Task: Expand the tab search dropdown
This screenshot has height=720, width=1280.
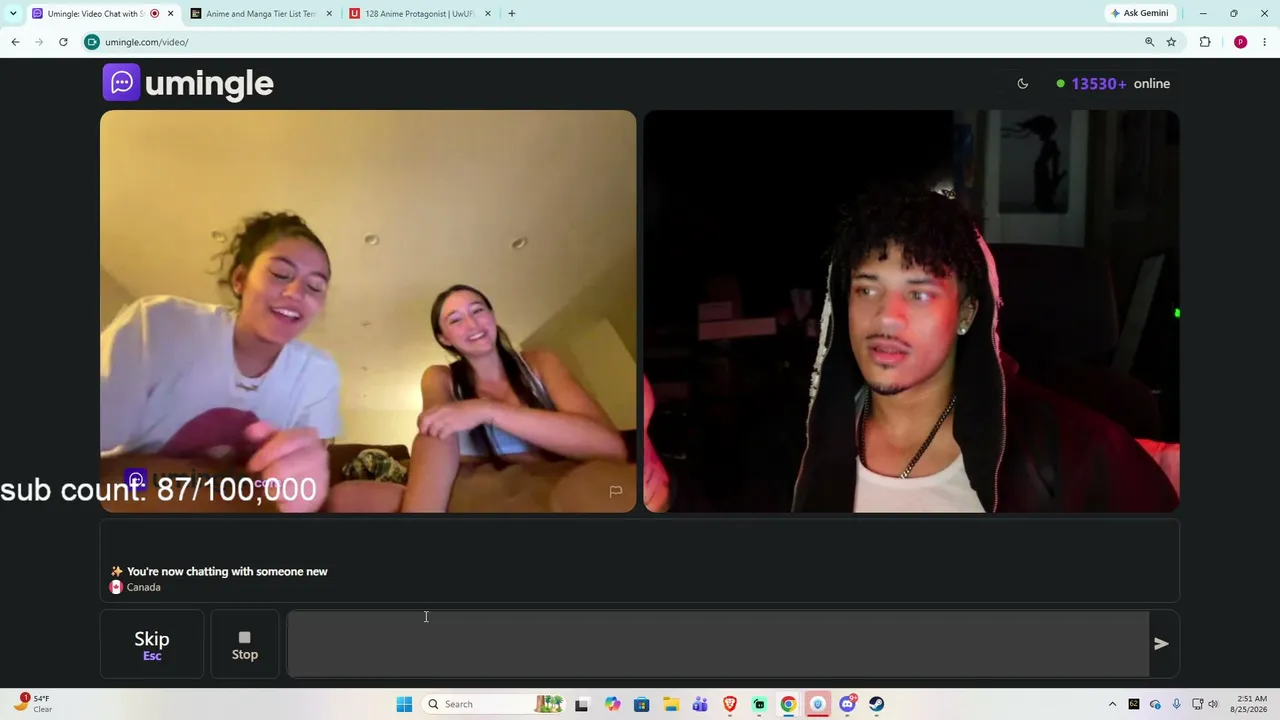Action: (13, 14)
